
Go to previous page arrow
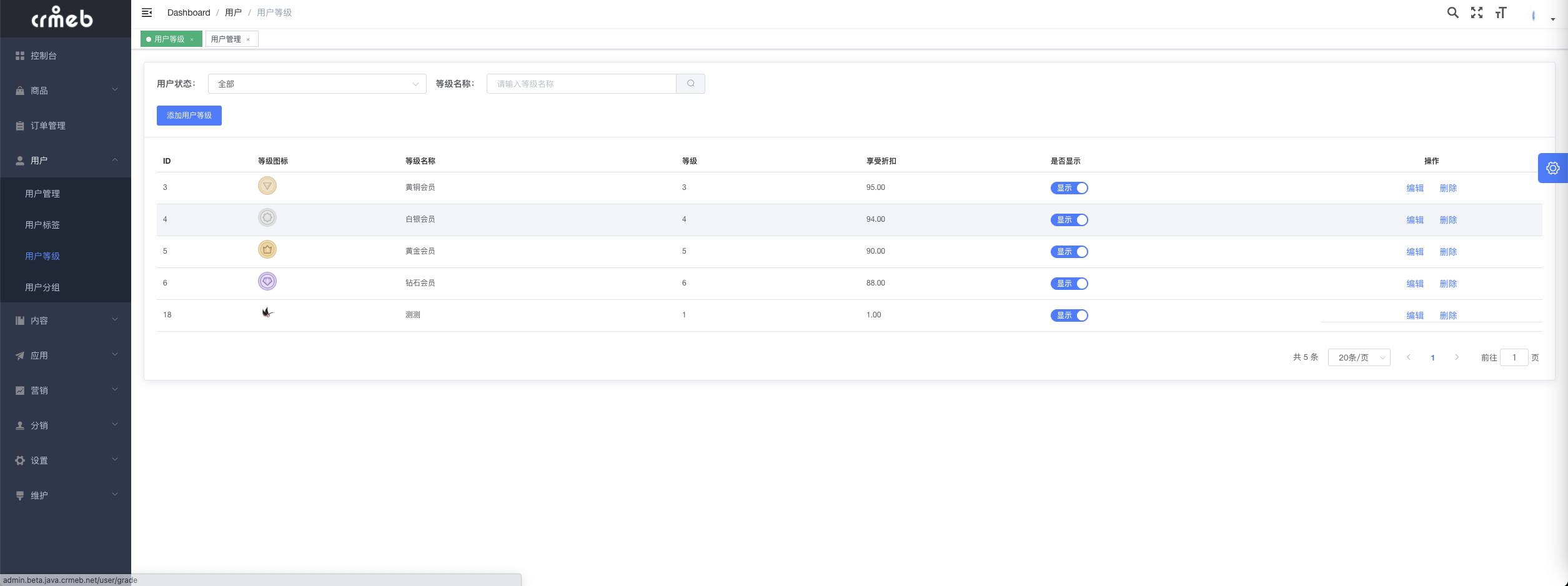(1409, 357)
